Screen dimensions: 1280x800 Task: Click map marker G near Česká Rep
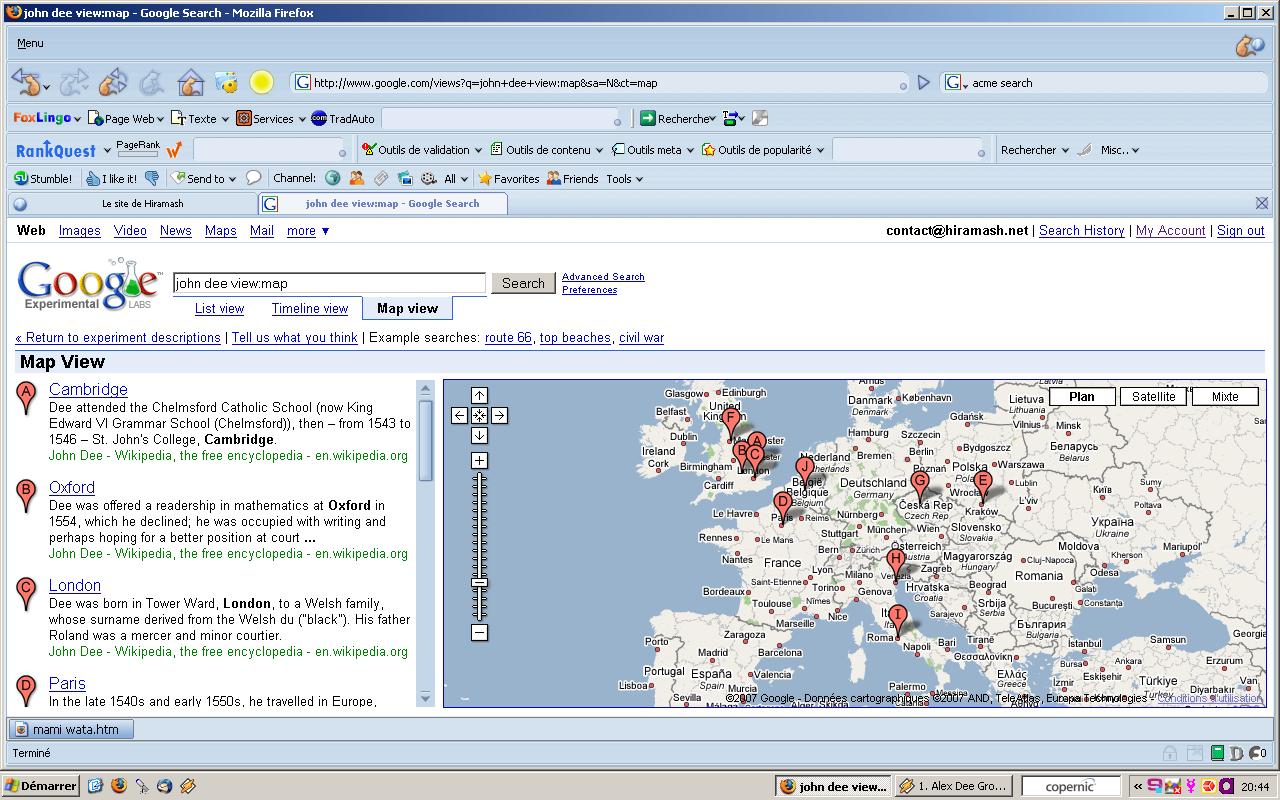coord(920,486)
